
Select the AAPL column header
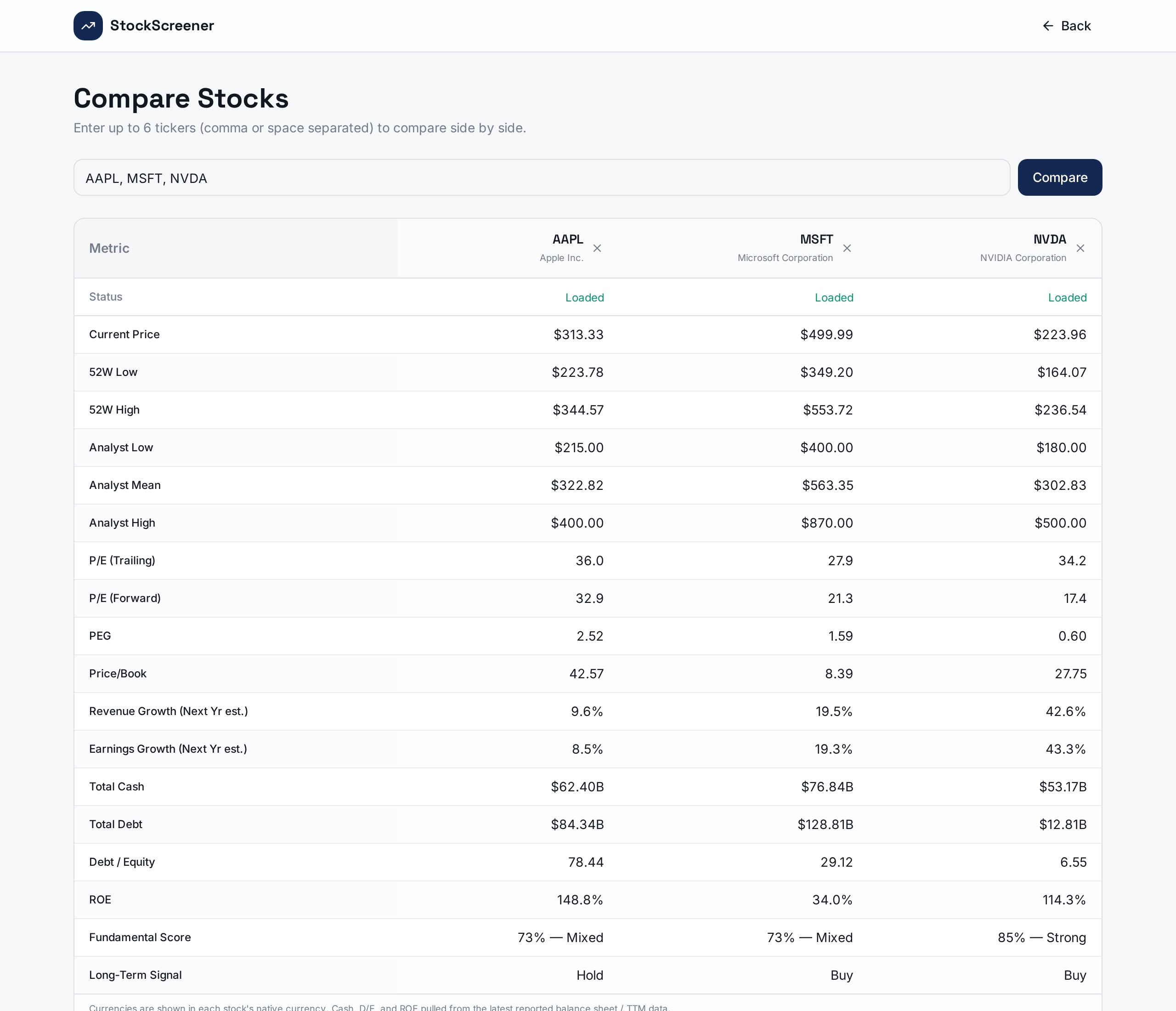pyautogui.click(x=568, y=239)
